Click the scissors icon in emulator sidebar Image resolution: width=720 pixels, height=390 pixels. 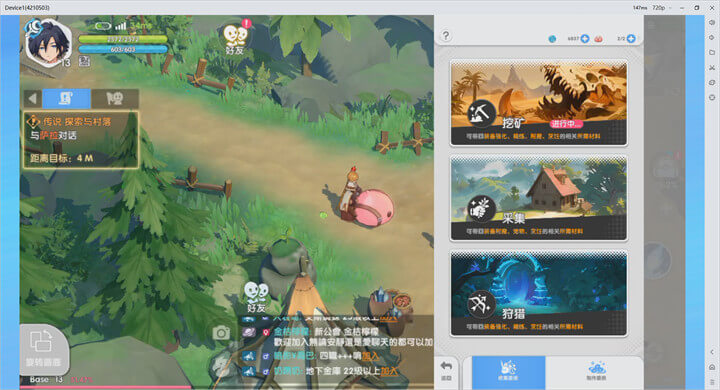712,68
